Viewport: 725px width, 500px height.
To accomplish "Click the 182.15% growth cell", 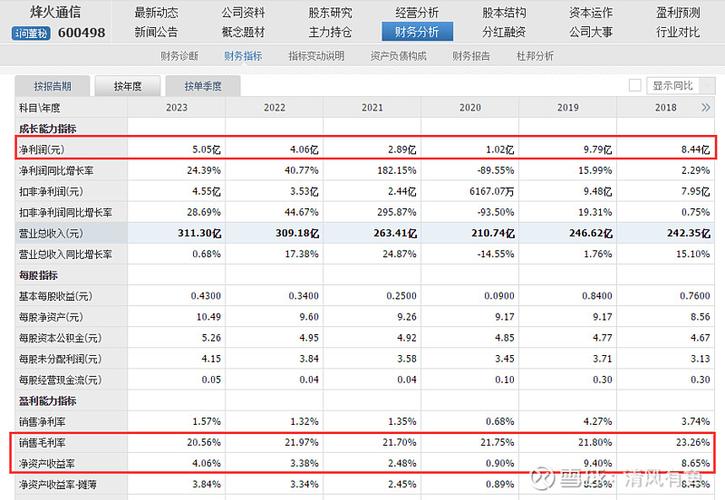I will point(397,171).
